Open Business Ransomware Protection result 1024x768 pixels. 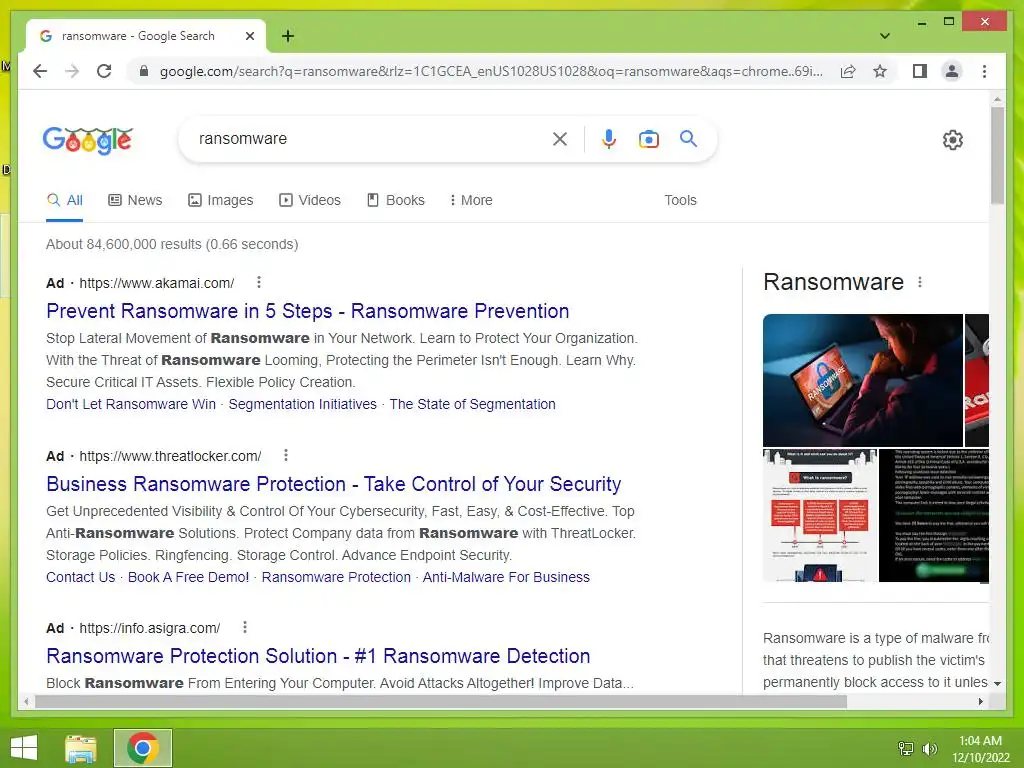coord(334,484)
